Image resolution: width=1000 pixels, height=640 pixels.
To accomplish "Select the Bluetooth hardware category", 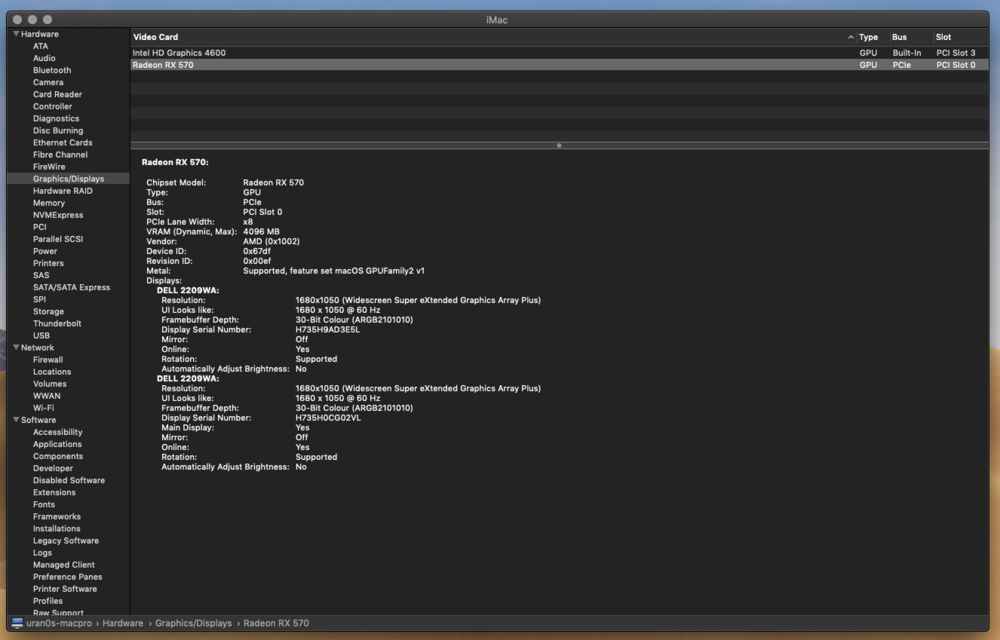I will pos(51,69).
